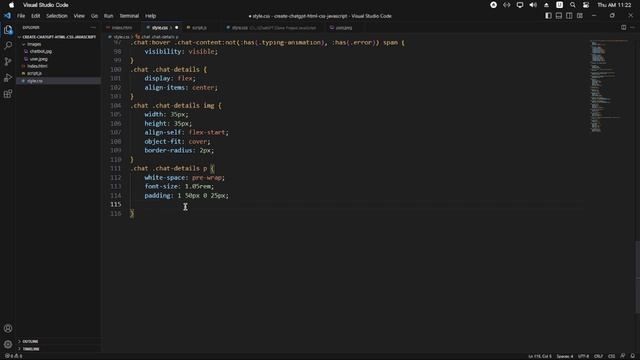Click the CSS language mode status
Screen dimensions: 640x360
pos(612,356)
